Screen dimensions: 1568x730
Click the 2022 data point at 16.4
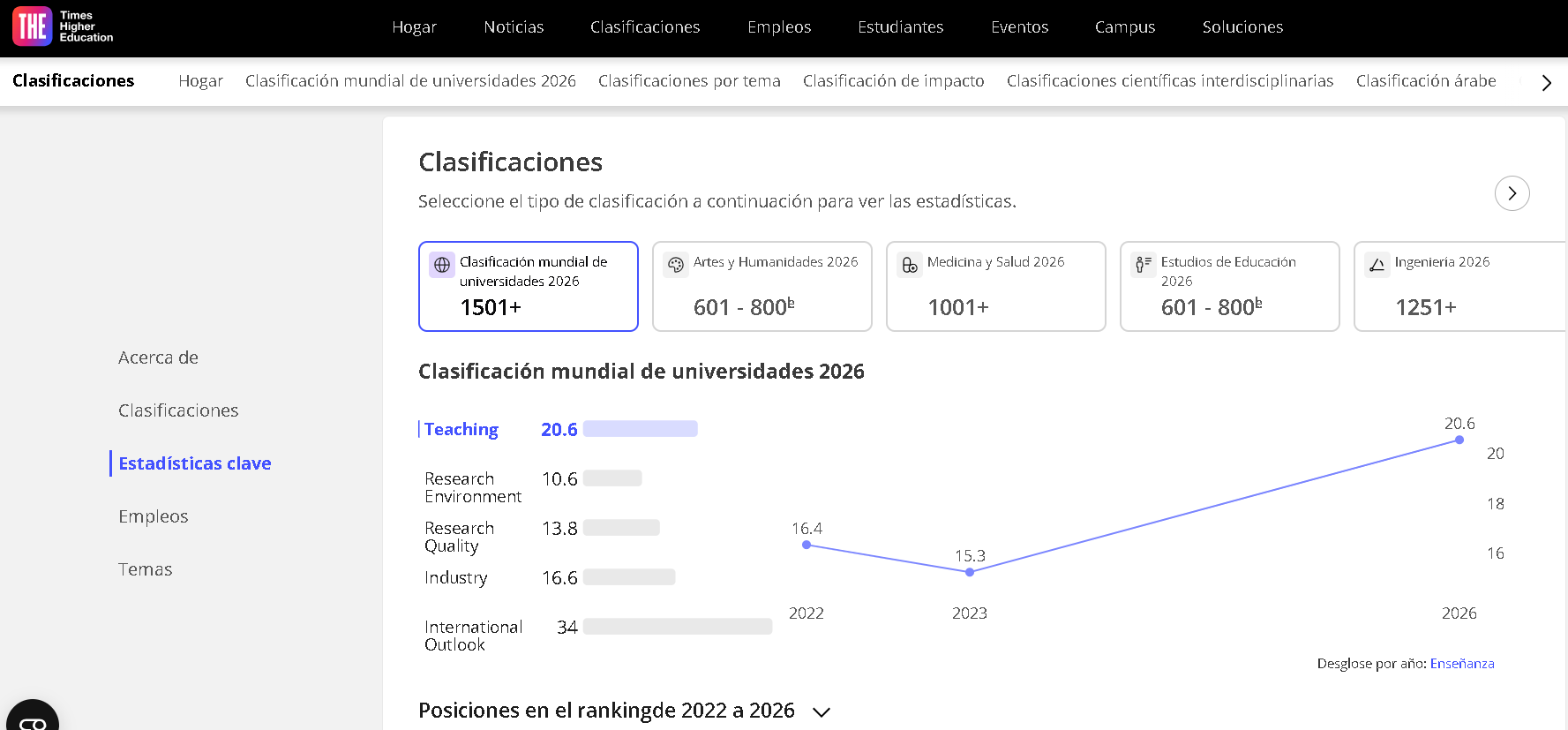pos(807,545)
